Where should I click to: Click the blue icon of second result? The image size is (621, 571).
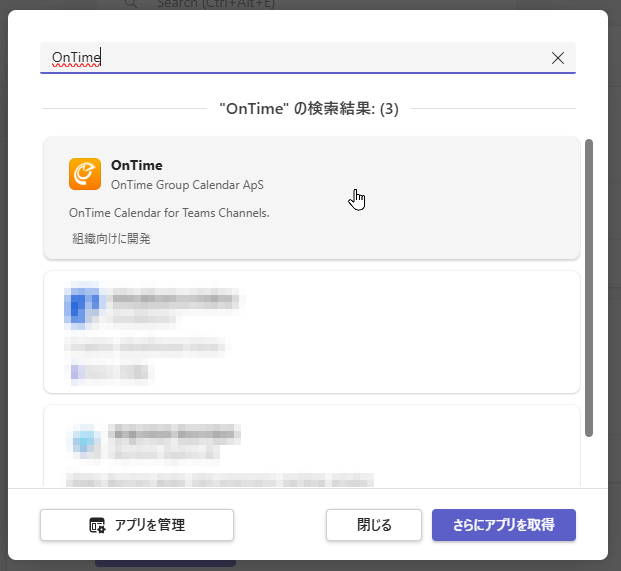(x=82, y=305)
